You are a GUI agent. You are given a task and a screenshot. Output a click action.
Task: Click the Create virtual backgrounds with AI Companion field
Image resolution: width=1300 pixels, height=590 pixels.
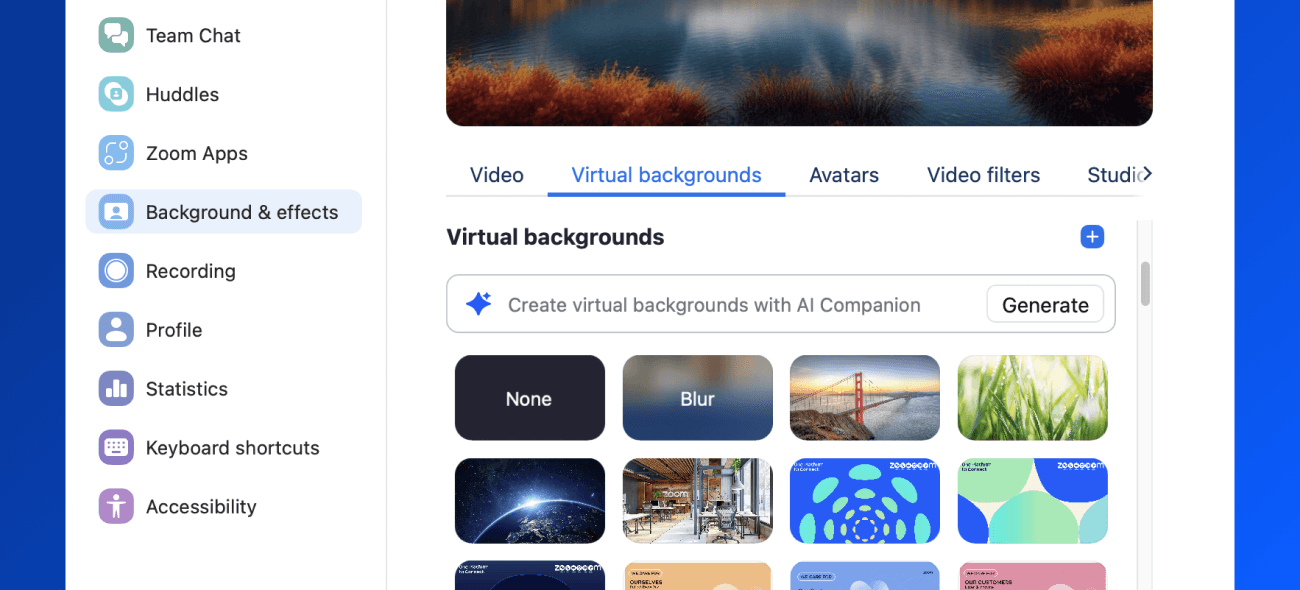(x=781, y=304)
